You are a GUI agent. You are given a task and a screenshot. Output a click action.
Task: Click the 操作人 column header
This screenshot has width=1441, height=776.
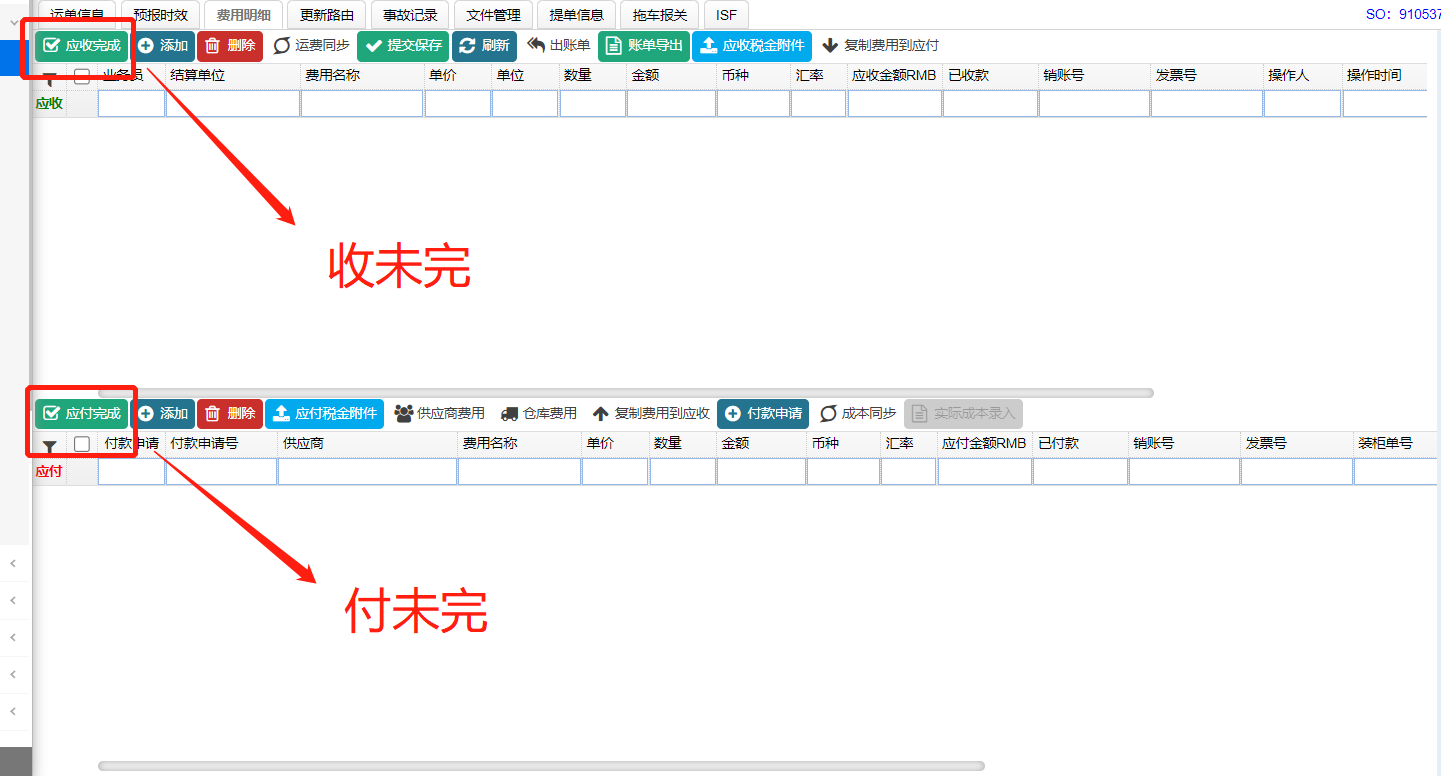coord(1288,76)
